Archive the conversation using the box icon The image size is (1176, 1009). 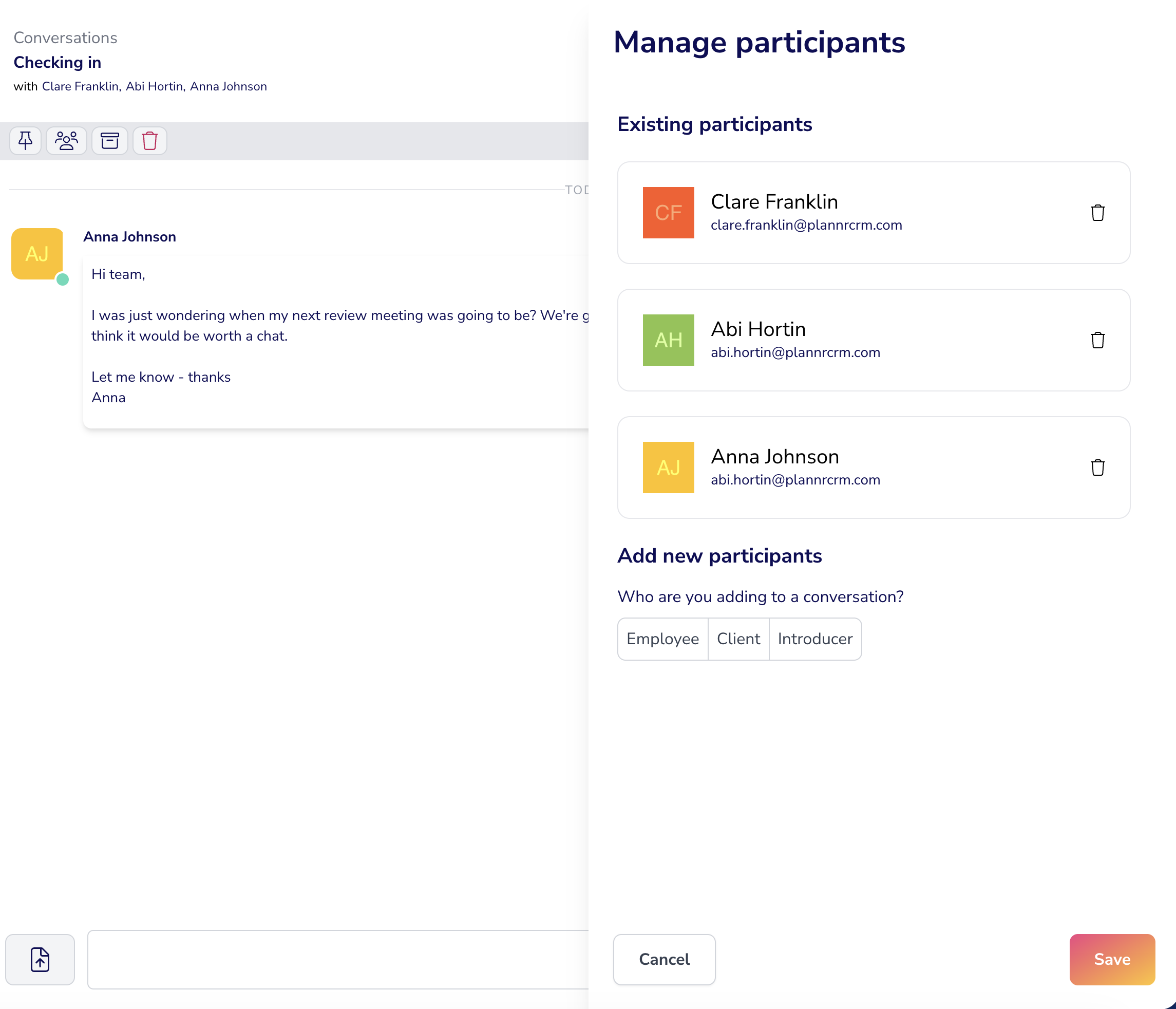point(109,140)
